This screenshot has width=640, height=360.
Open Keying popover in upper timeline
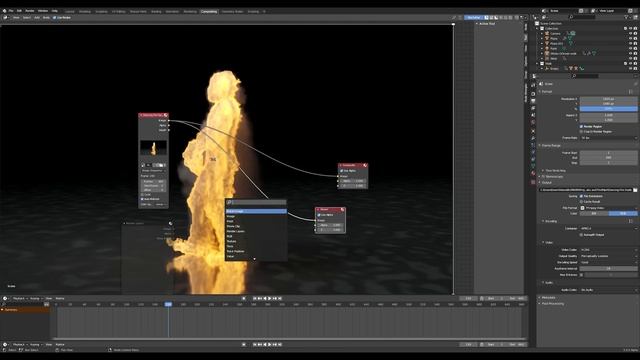36,298
